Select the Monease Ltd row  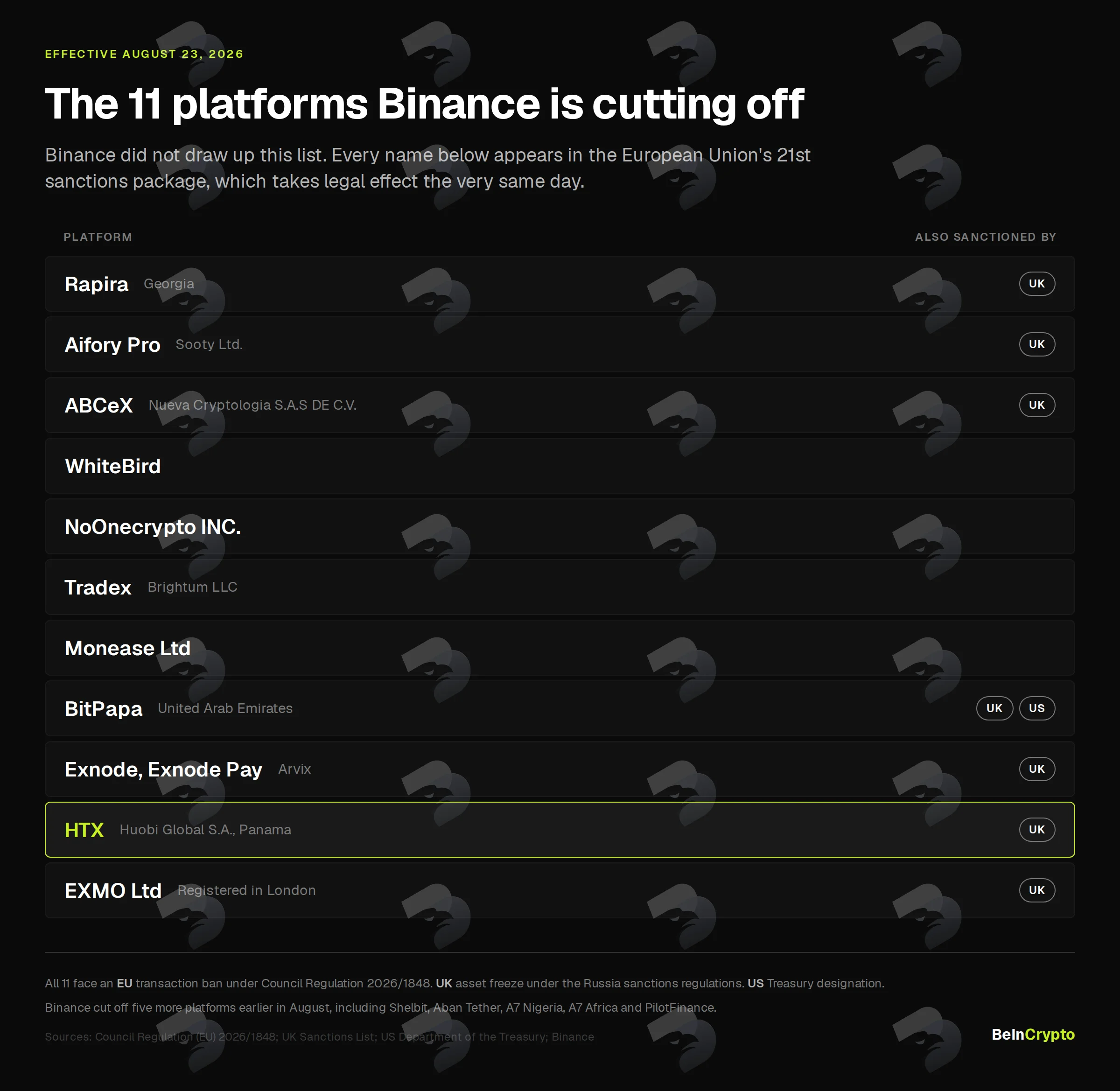pos(560,648)
